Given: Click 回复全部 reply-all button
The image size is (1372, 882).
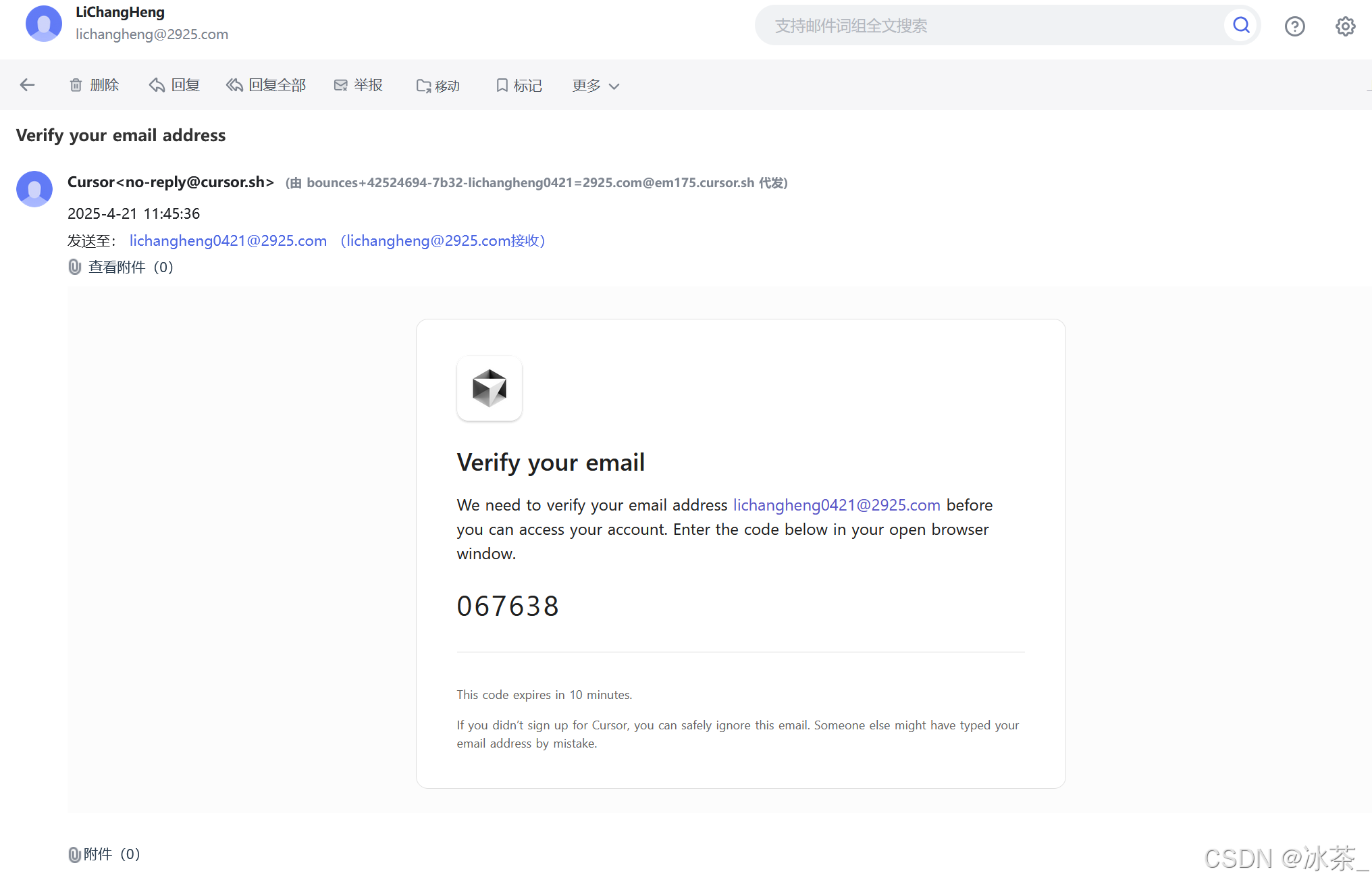Looking at the screenshot, I should (266, 85).
